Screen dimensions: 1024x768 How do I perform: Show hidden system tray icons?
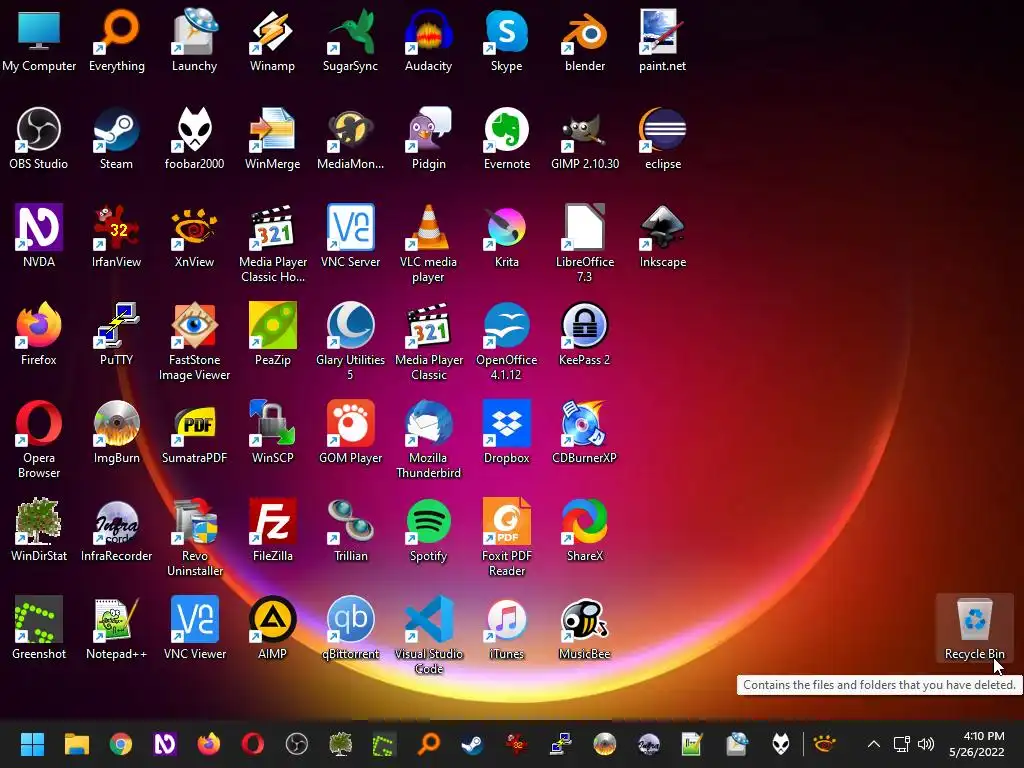coord(874,744)
